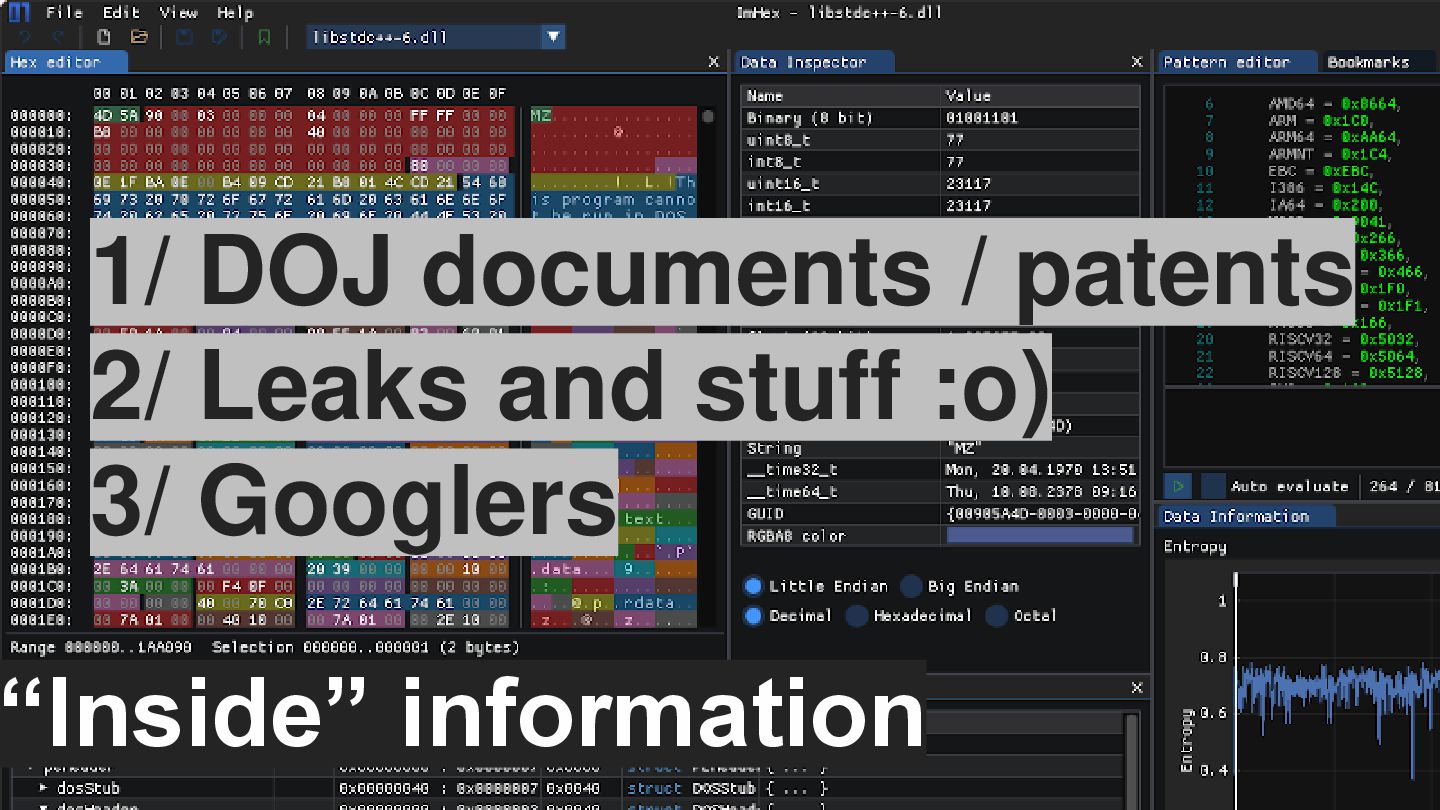Select Decimal number format

(x=753, y=616)
